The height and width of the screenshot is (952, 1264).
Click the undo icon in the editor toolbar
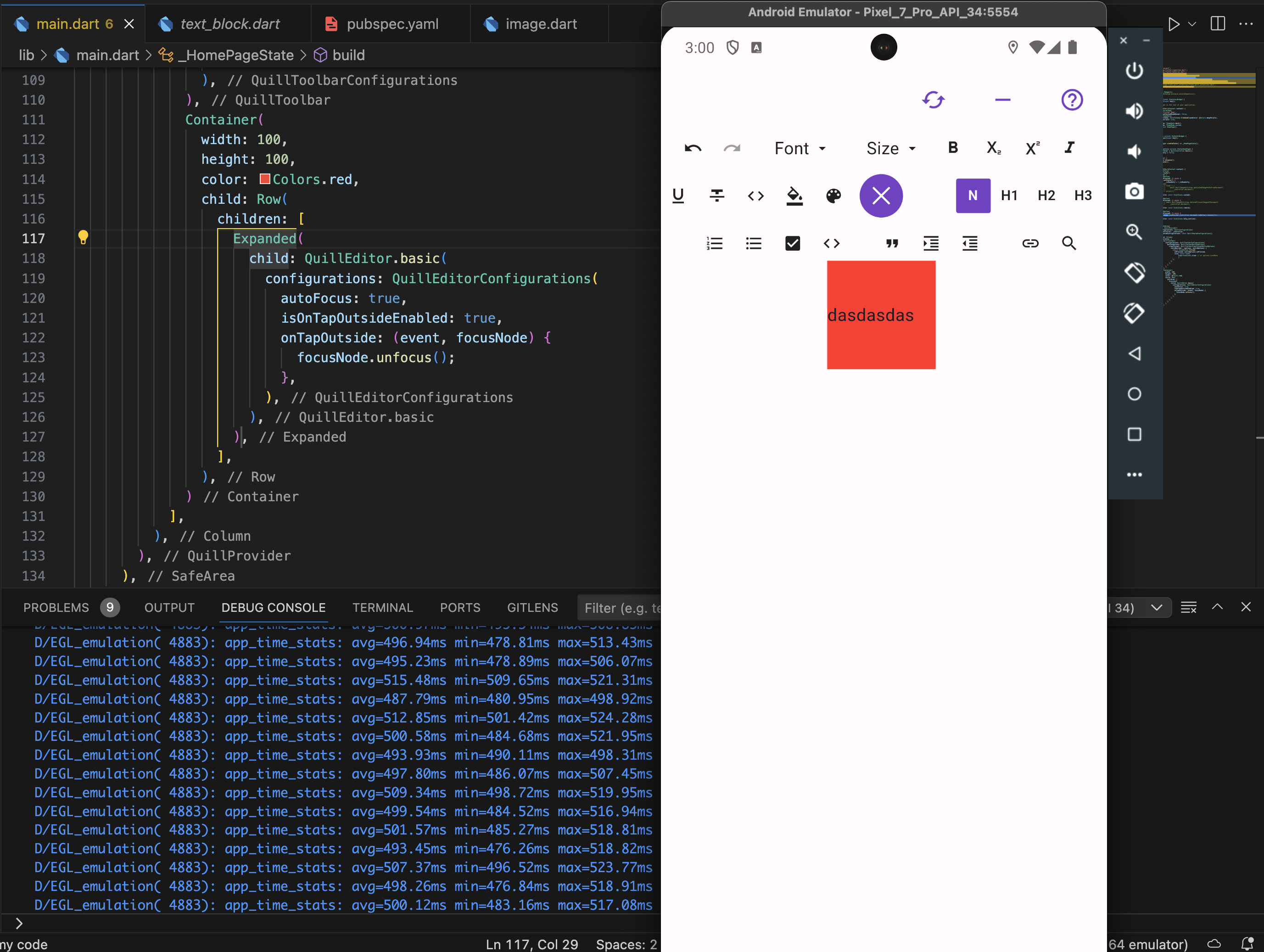tap(693, 148)
